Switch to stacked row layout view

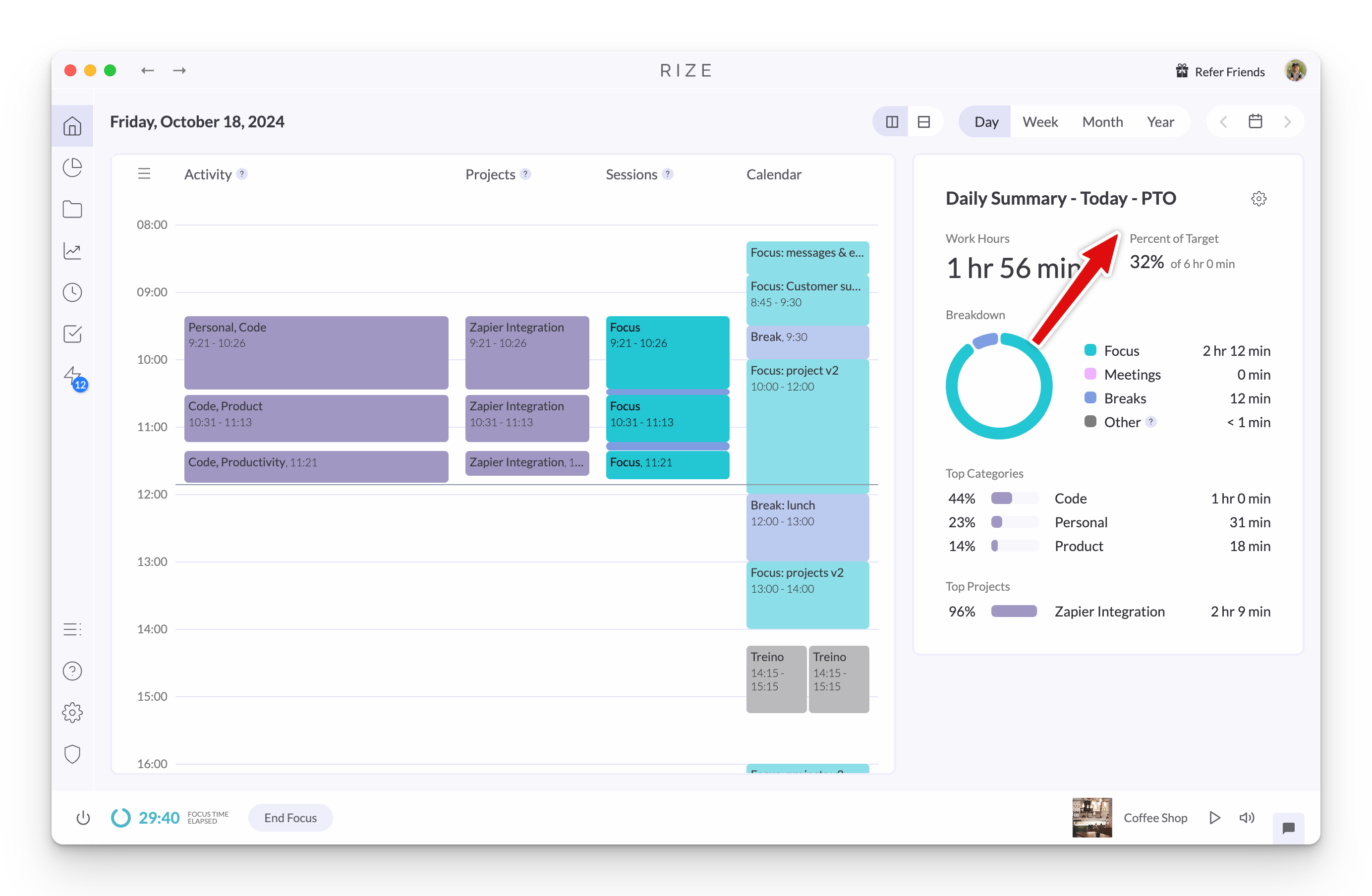click(924, 121)
